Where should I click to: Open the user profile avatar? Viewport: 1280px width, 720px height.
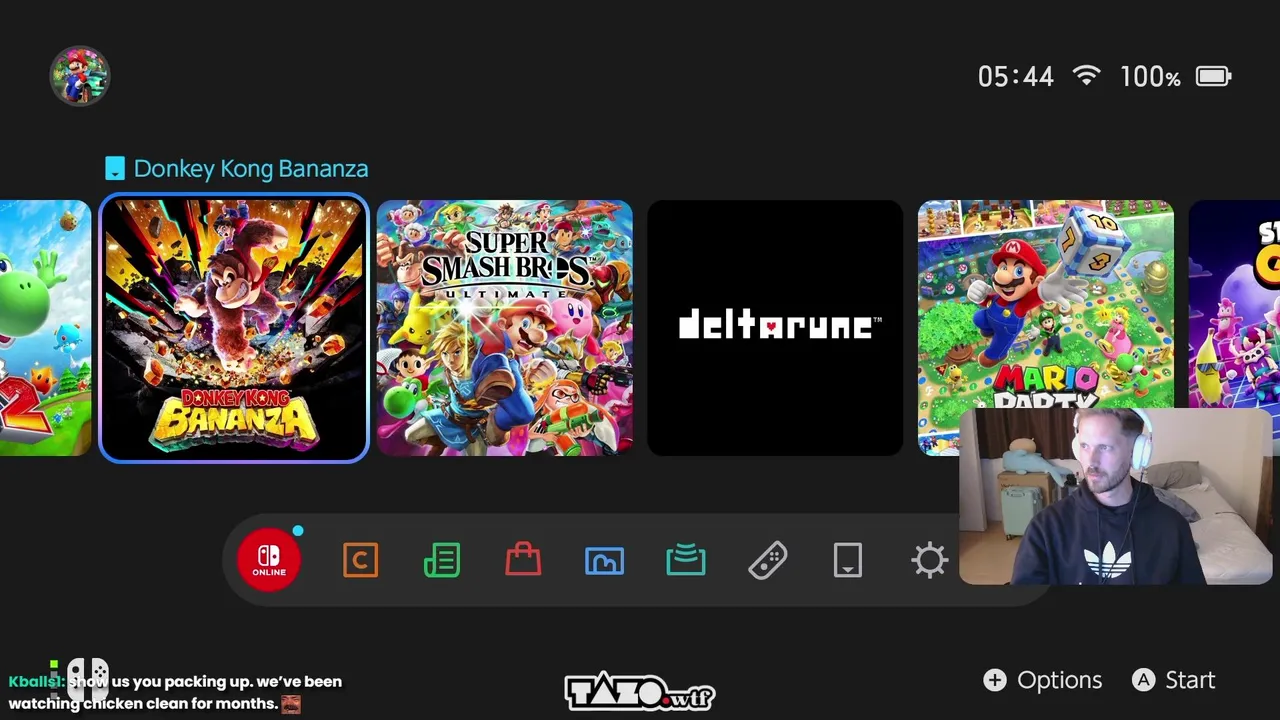(80, 75)
